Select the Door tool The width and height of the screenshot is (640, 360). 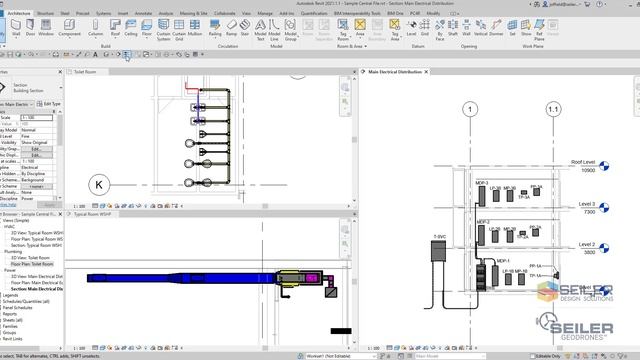pos(31,28)
